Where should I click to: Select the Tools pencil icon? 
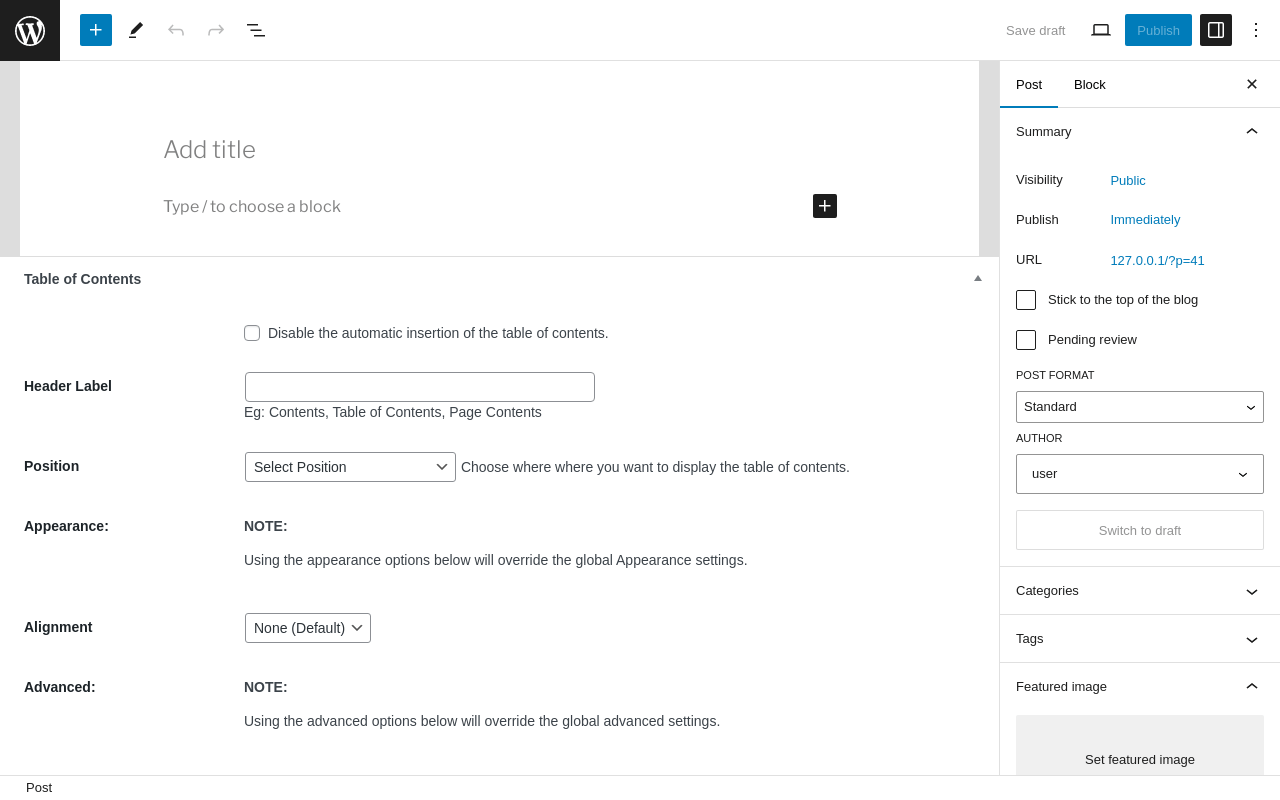tap(136, 30)
